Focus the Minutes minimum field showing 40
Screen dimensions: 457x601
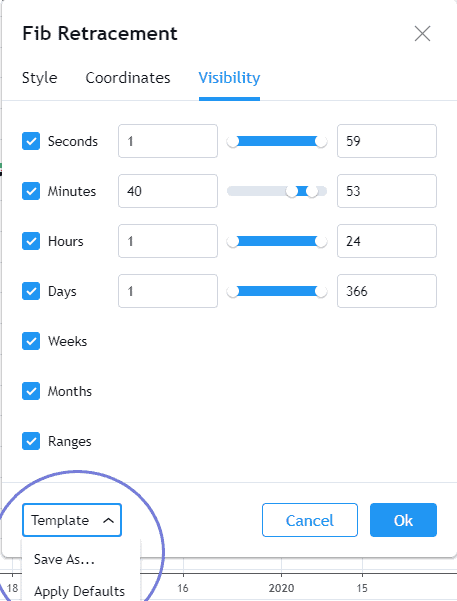168,191
